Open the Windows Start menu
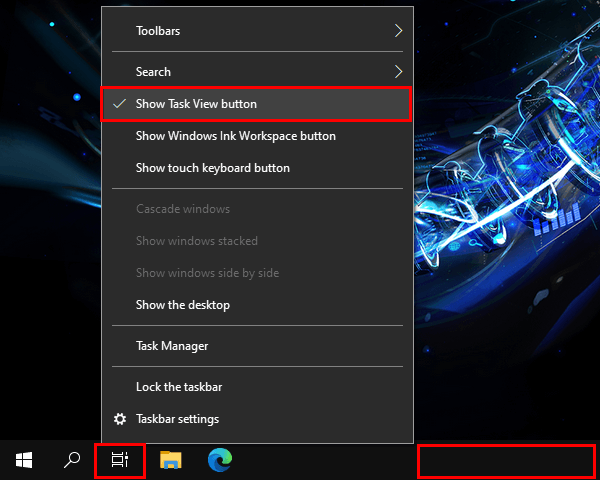 click(x=24, y=460)
